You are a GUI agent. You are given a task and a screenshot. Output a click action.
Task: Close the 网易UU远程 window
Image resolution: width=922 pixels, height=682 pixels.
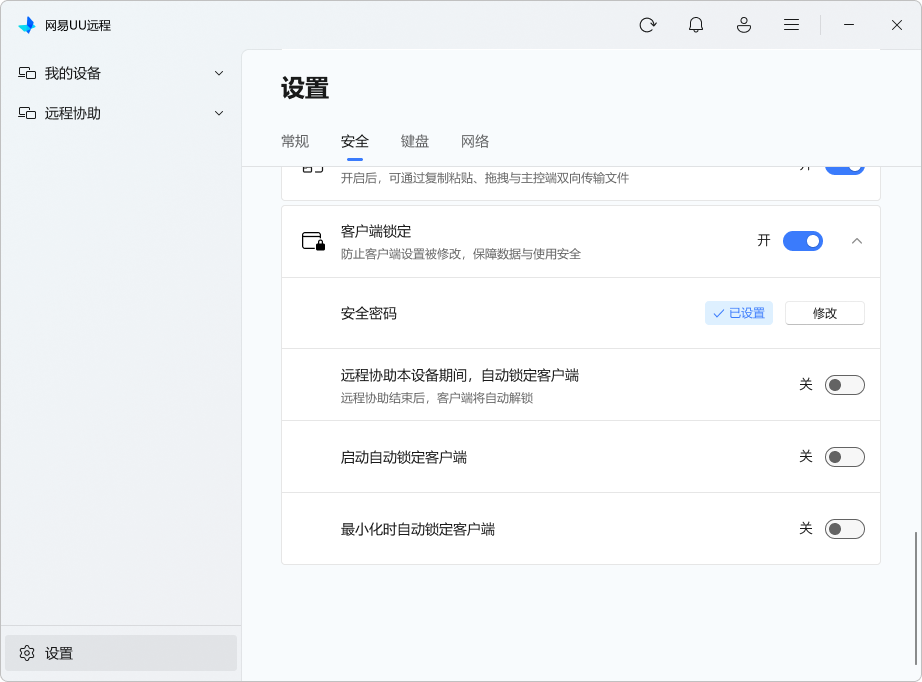pyautogui.click(x=897, y=25)
